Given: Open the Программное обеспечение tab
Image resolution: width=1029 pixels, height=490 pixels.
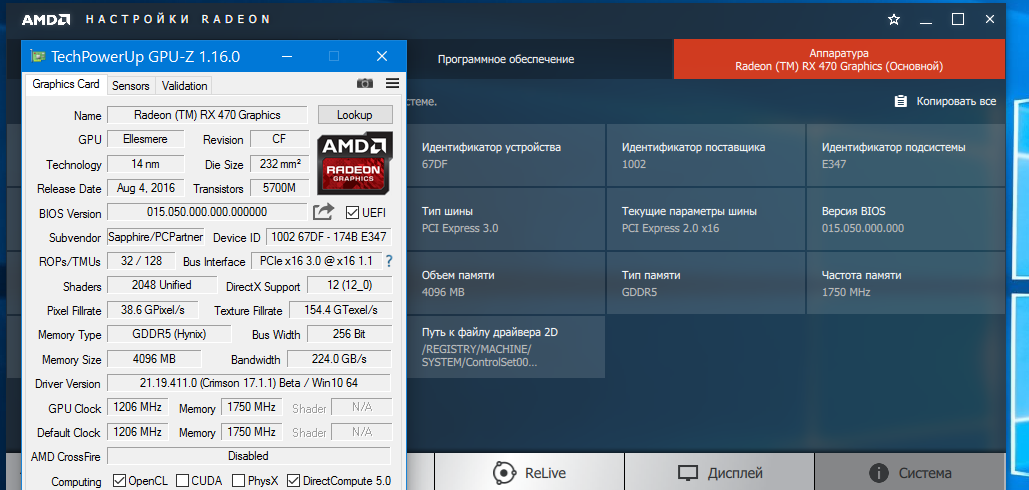Looking at the screenshot, I should [x=506, y=60].
